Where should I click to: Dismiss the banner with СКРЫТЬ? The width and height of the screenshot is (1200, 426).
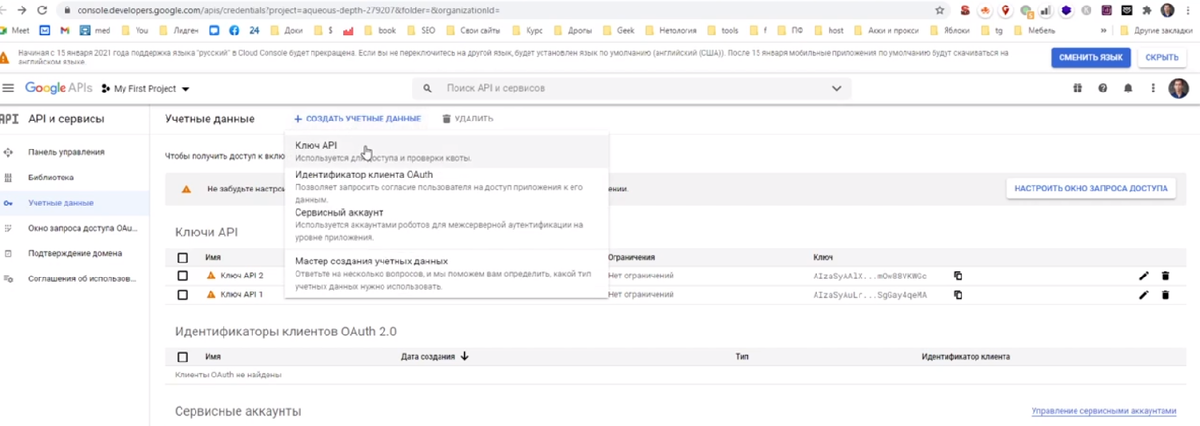coord(1160,58)
